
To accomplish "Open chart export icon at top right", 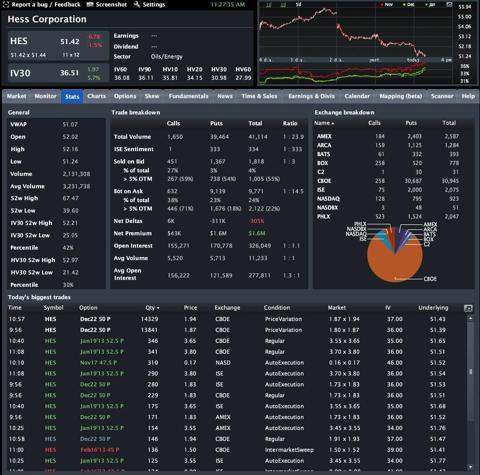I will coord(449,5).
